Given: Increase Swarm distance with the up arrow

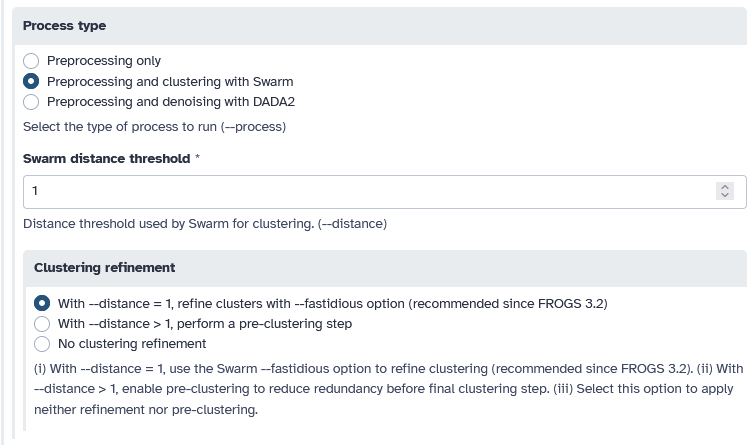Looking at the screenshot, I should 726,186.
